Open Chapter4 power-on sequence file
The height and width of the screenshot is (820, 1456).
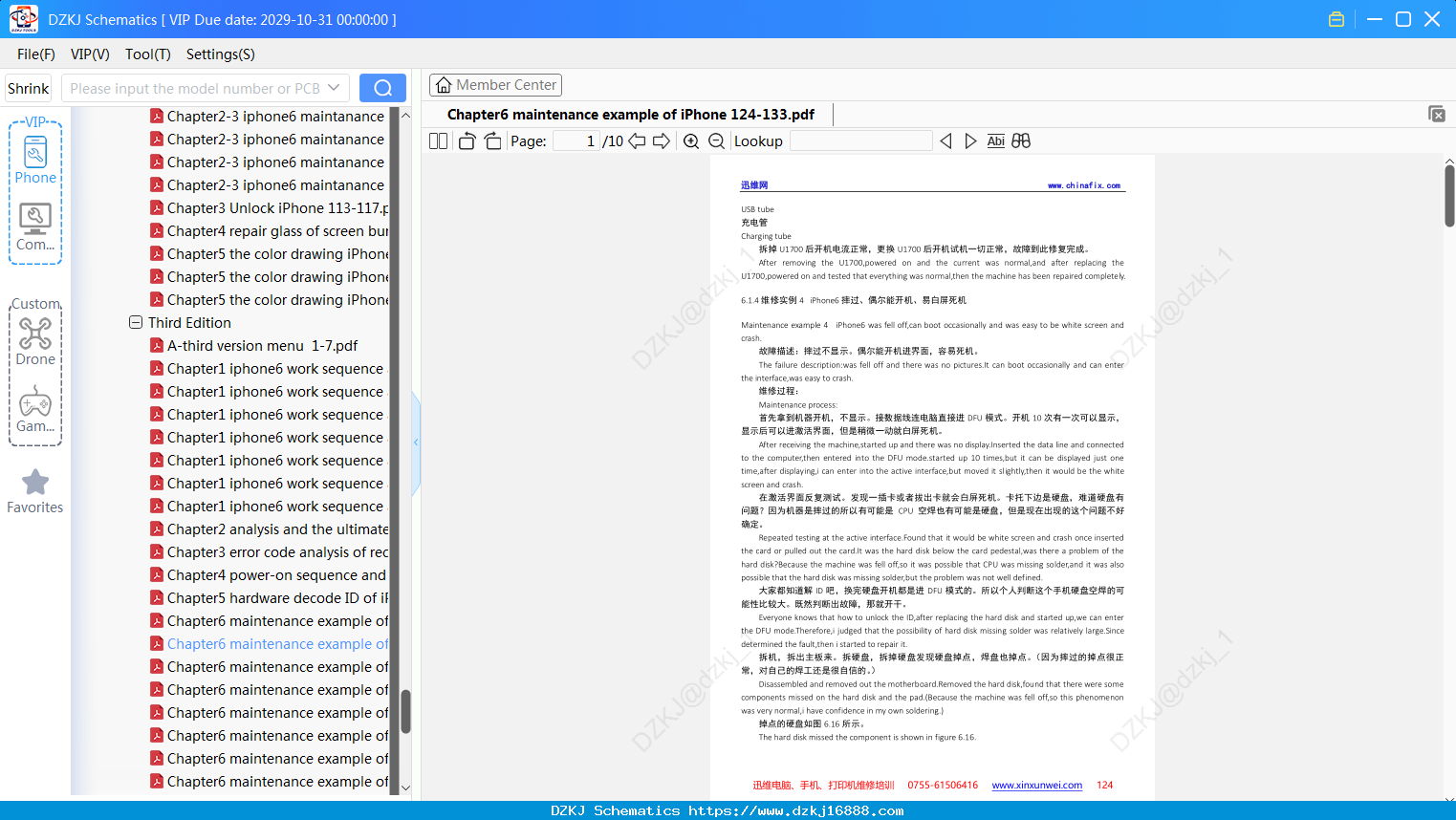[x=276, y=574]
